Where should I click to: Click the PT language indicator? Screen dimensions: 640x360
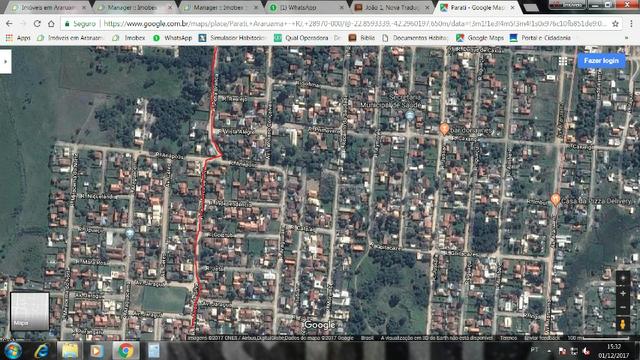tap(534, 350)
